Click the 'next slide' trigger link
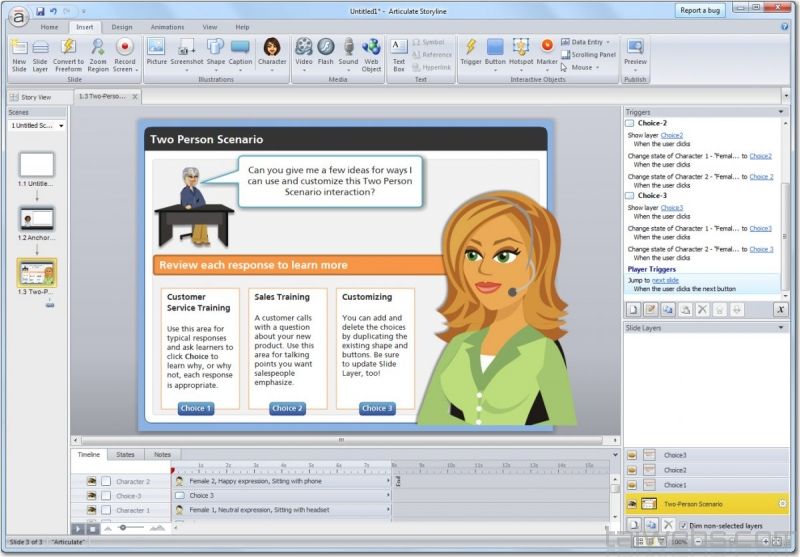 [x=665, y=280]
